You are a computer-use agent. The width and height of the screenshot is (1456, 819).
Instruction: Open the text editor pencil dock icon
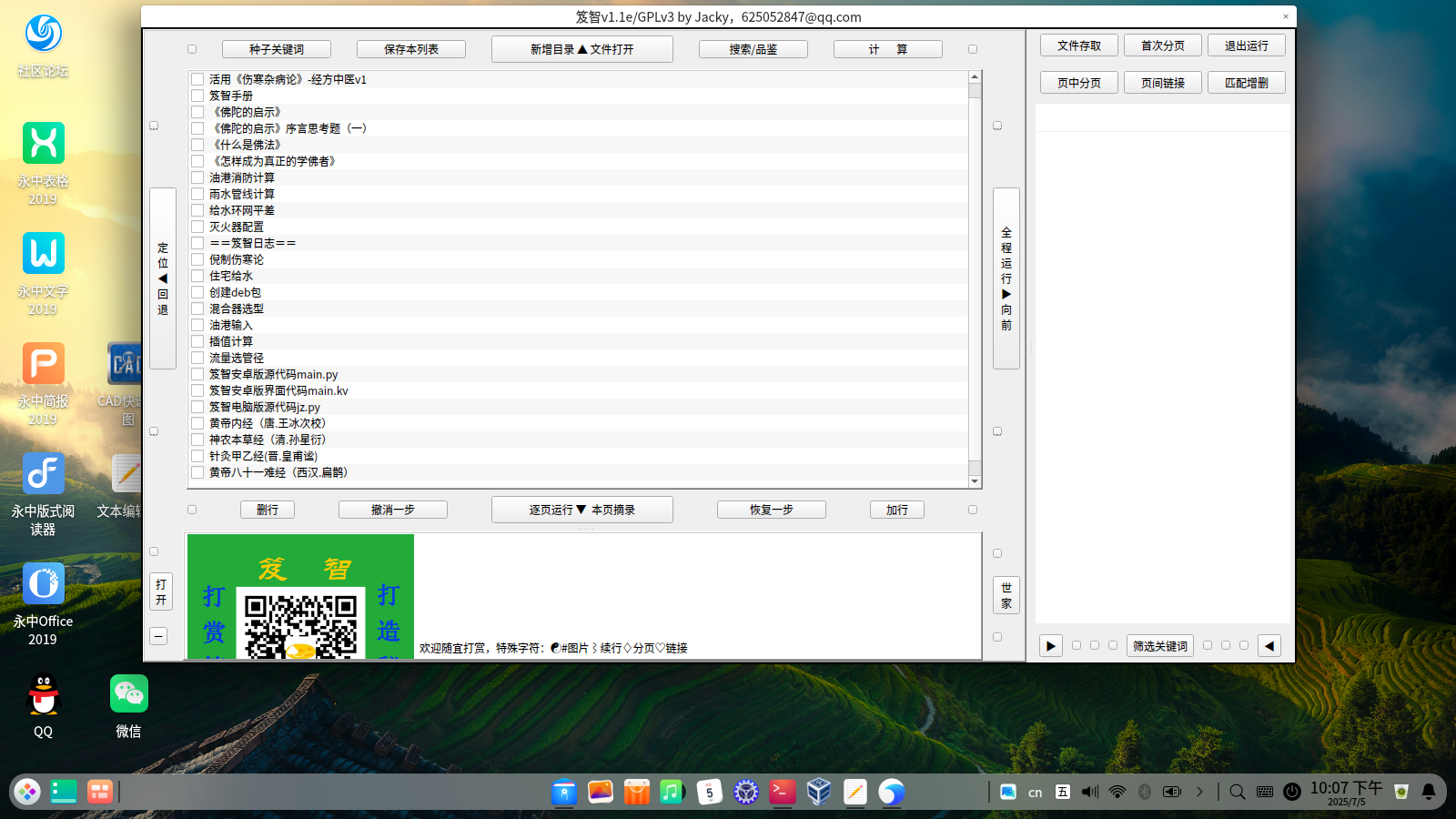point(855,792)
